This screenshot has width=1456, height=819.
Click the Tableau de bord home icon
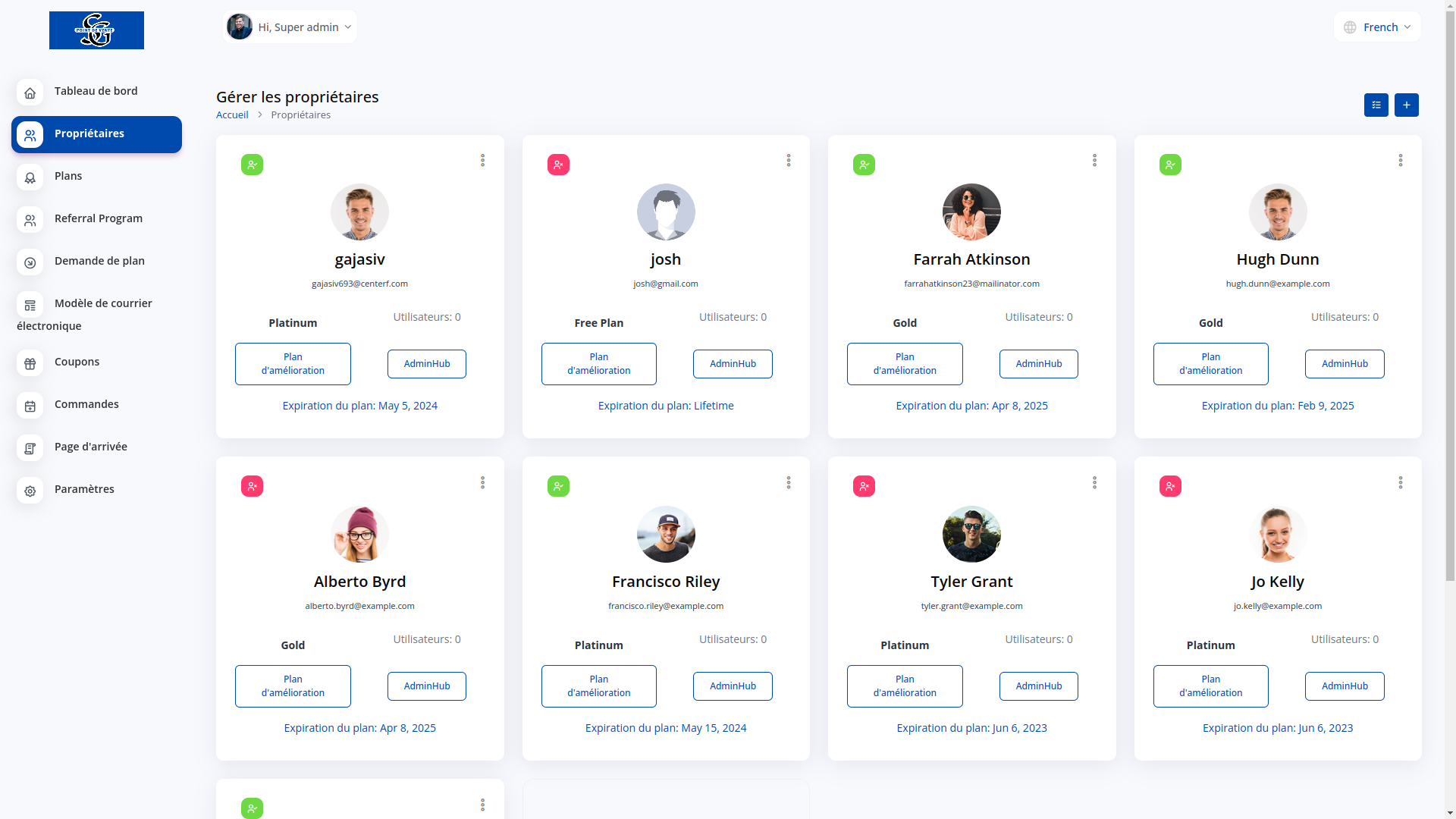[x=30, y=93]
